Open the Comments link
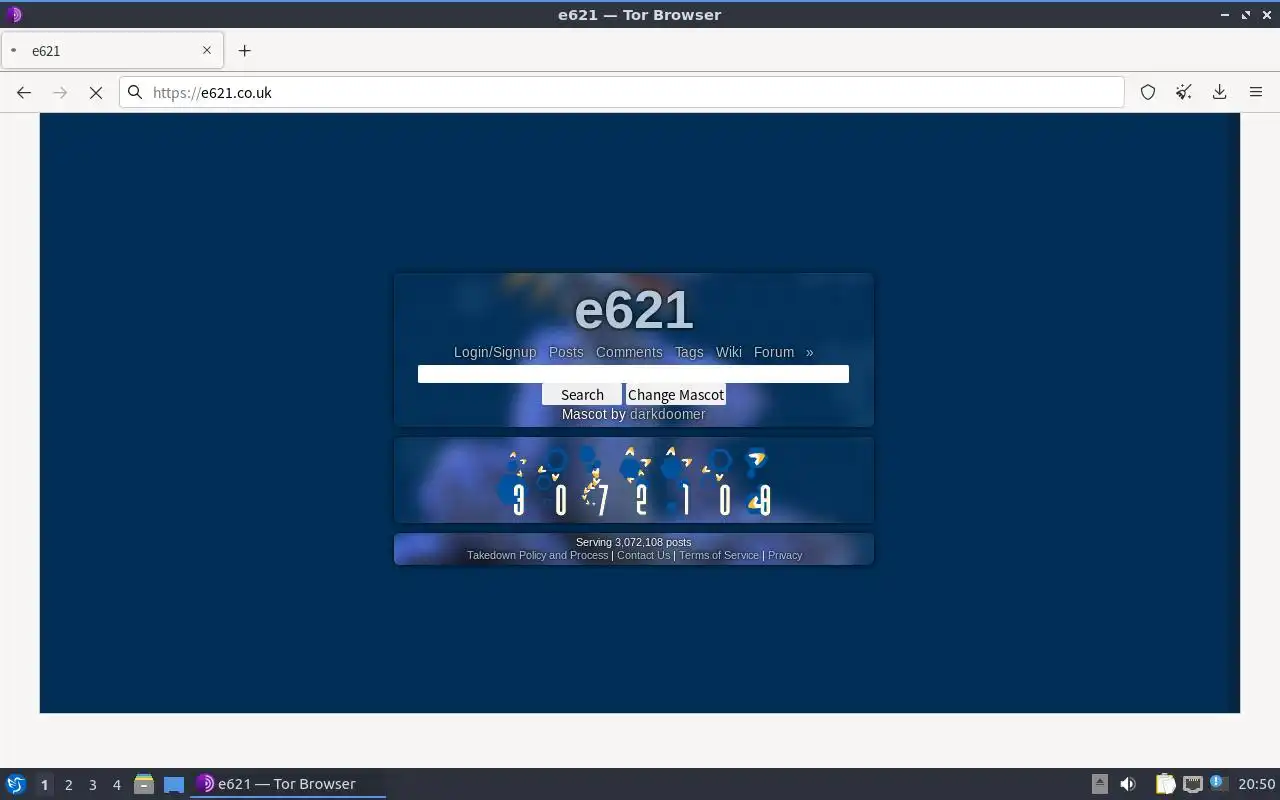The width and height of the screenshot is (1280, 800). pyautogui.click(x=629, y=352)
